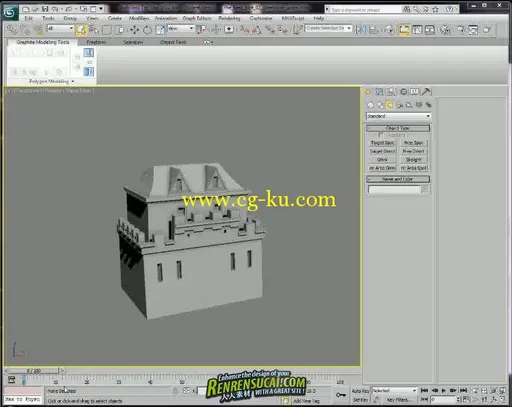Switch to the Utilities command panel hammer
Image resolution: width=512 pixels, height=407 pixels.
coord(426,92)
